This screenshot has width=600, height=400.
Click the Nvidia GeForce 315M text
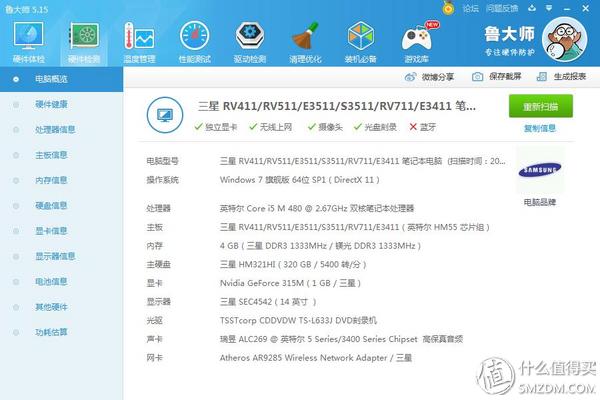(290, 283)
